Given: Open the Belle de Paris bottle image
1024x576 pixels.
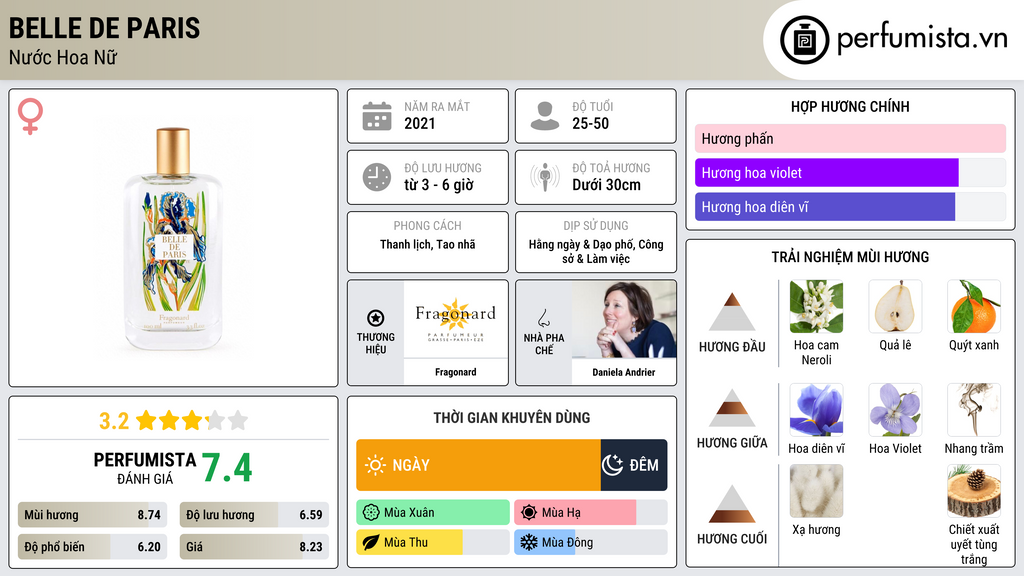Looking at the screenshot, I should click(173, 238).
